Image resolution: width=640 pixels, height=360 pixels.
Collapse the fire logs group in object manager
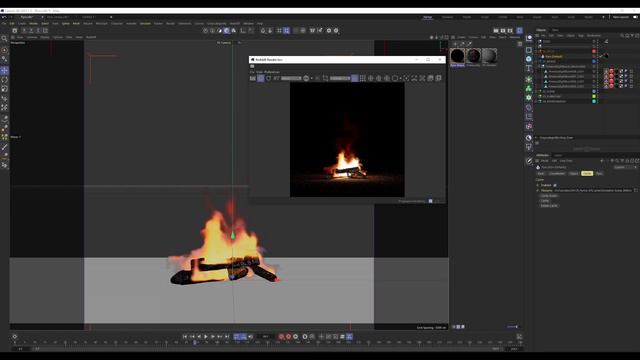pos(540,66)
